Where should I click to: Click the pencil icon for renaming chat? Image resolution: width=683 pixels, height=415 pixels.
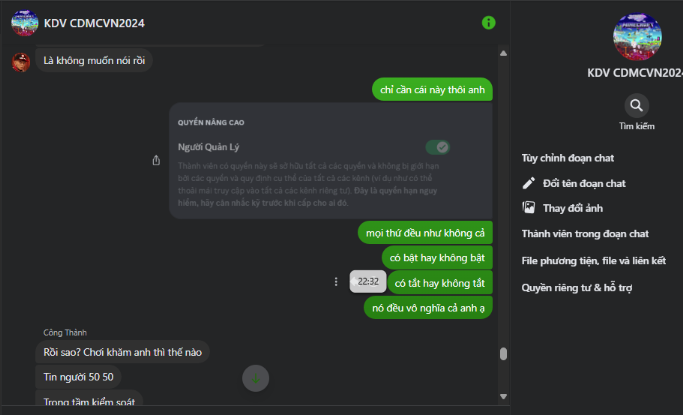click(x=529, y=183)
